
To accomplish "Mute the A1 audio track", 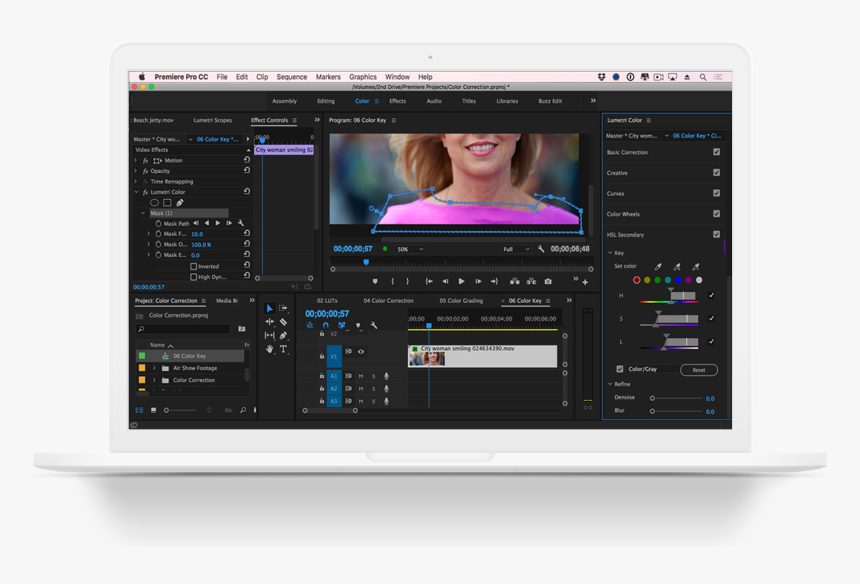I will point(361,376).
